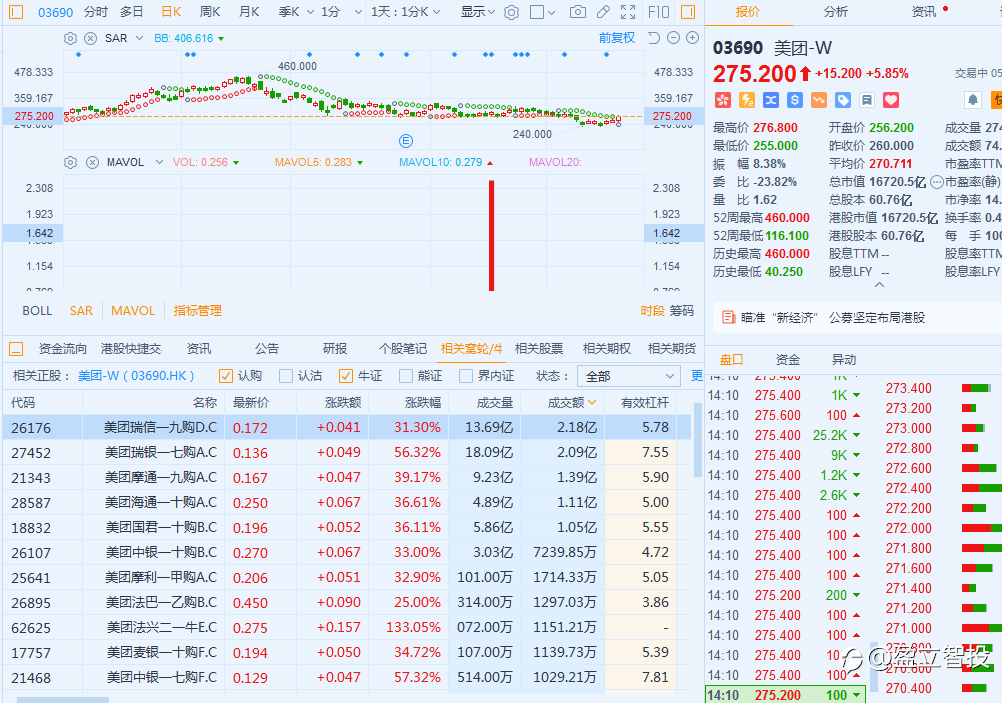Collapse the bottom panel with orange minus icon
This screenshot has width=1002, height=703.
click(16, 349)
